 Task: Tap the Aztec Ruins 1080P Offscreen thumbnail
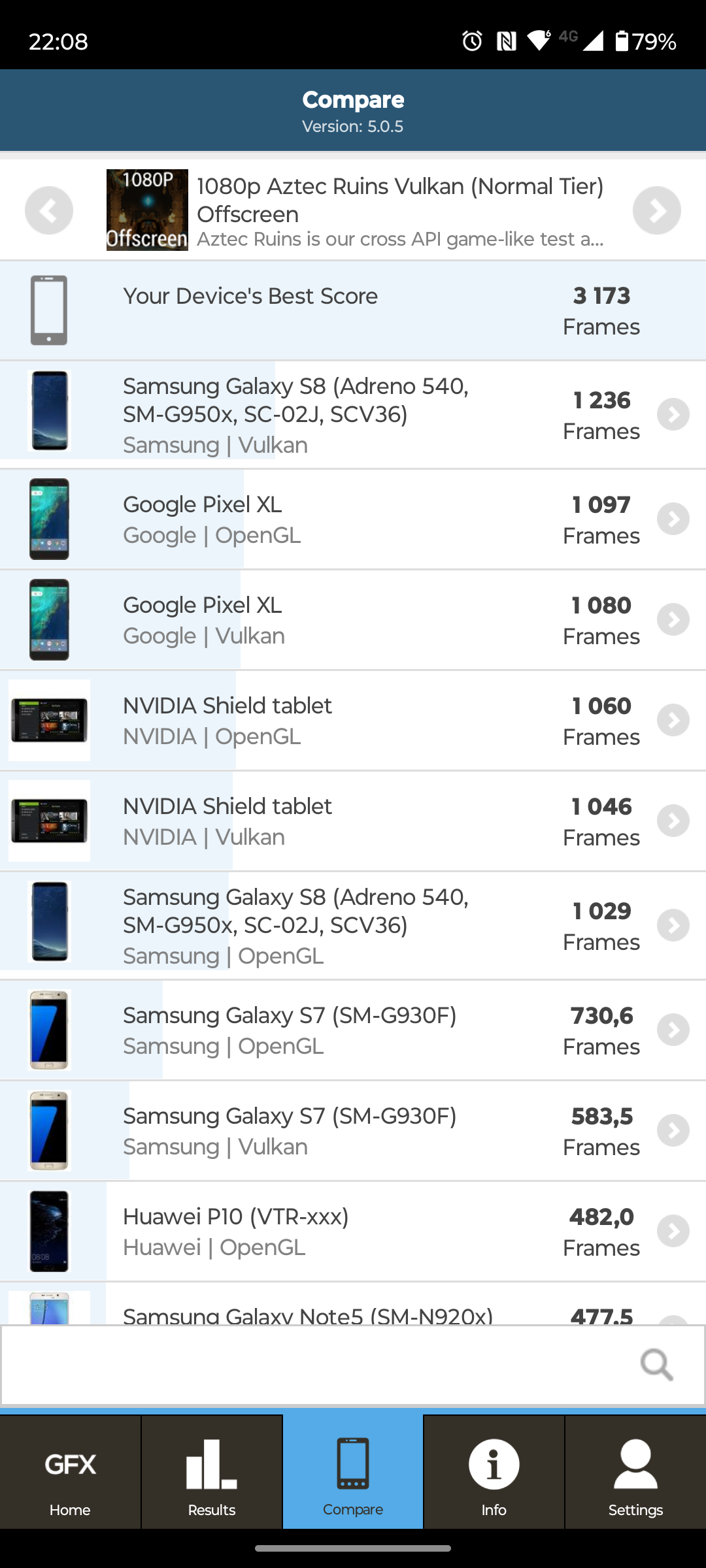point(147,210)
